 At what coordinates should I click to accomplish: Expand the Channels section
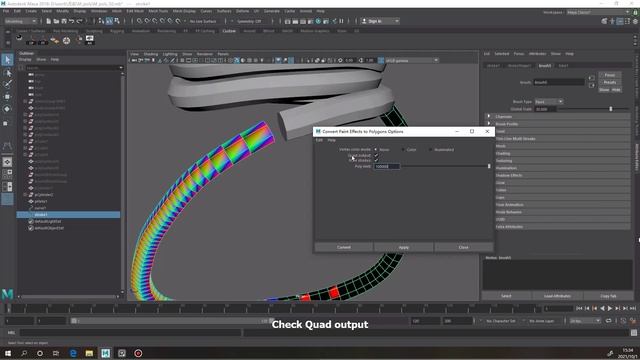click(x=489, y=116)
